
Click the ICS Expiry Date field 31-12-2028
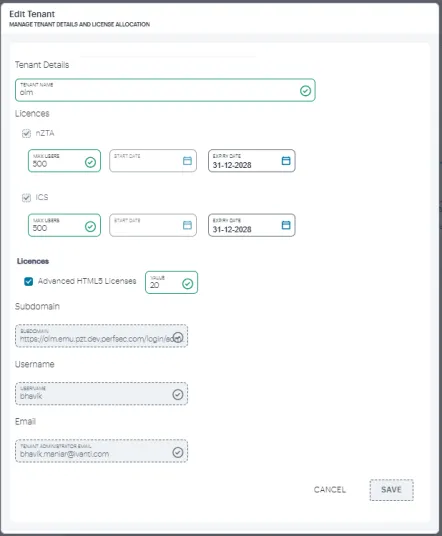click(252, 225)
